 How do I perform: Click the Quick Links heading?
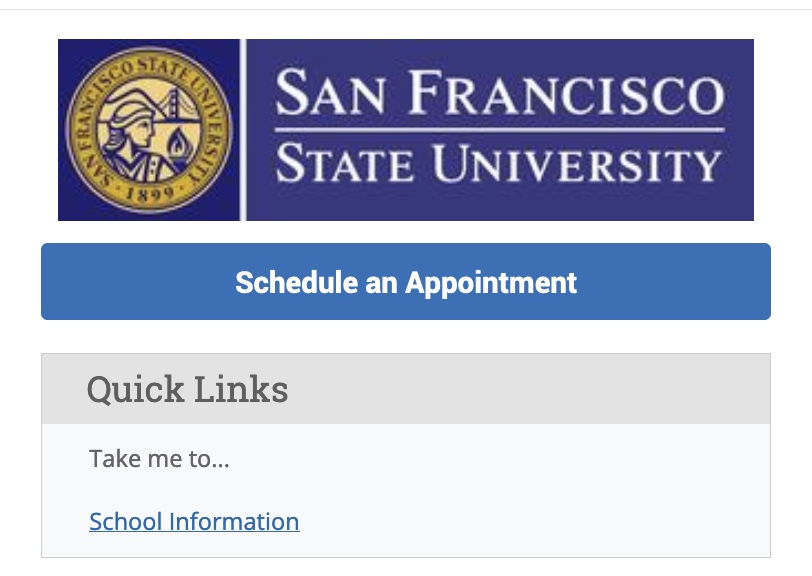tap(187, 390)
